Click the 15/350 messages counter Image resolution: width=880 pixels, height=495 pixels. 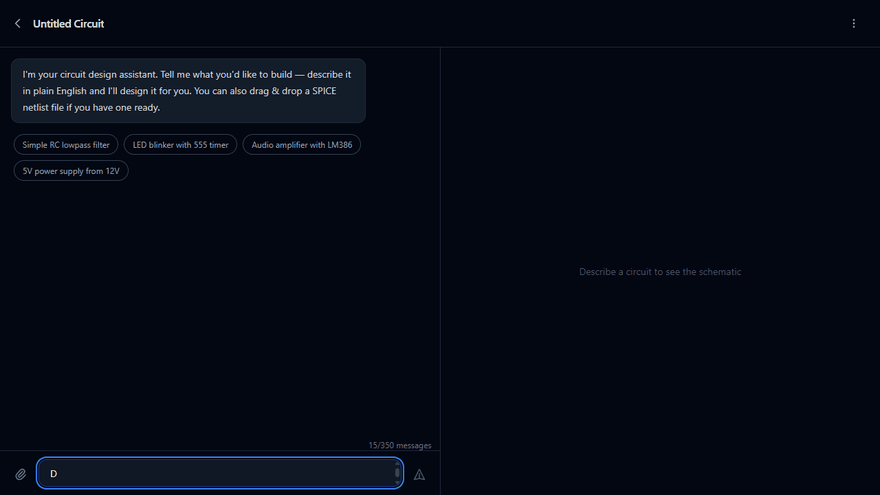[399, 445]
